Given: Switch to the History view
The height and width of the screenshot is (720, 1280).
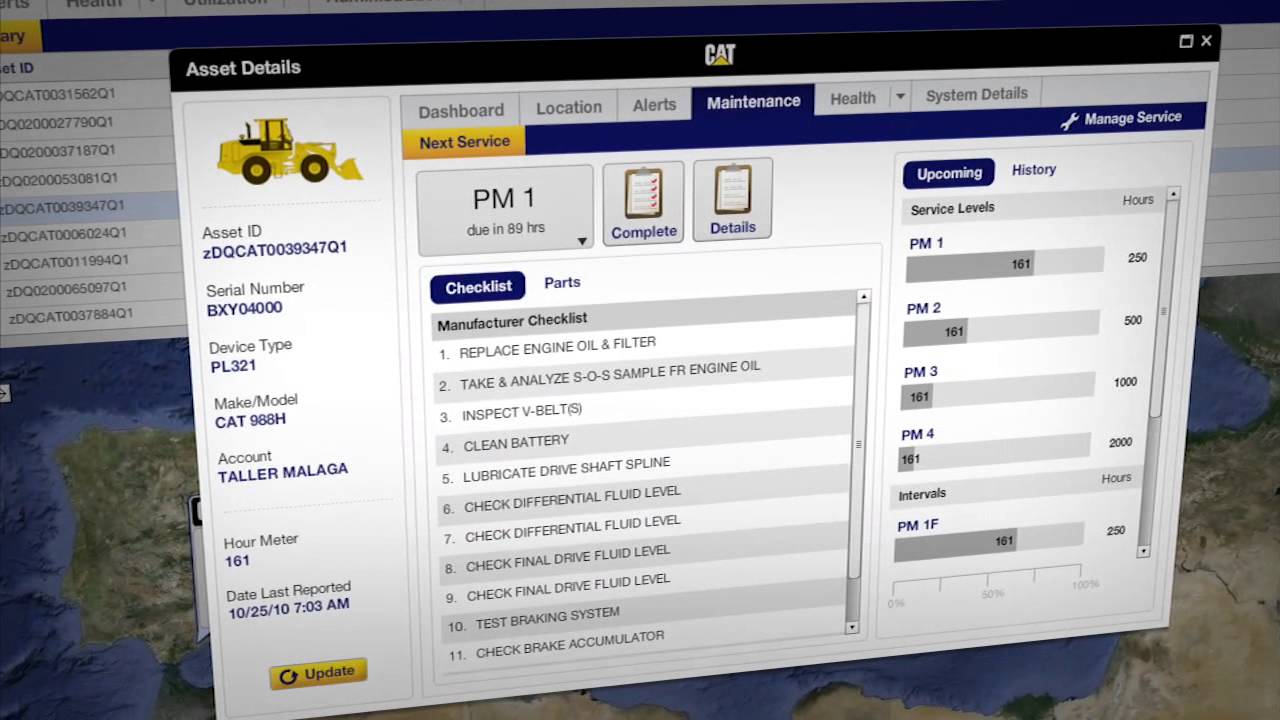Looking at the screenshot, I should tap(1033, 169).
